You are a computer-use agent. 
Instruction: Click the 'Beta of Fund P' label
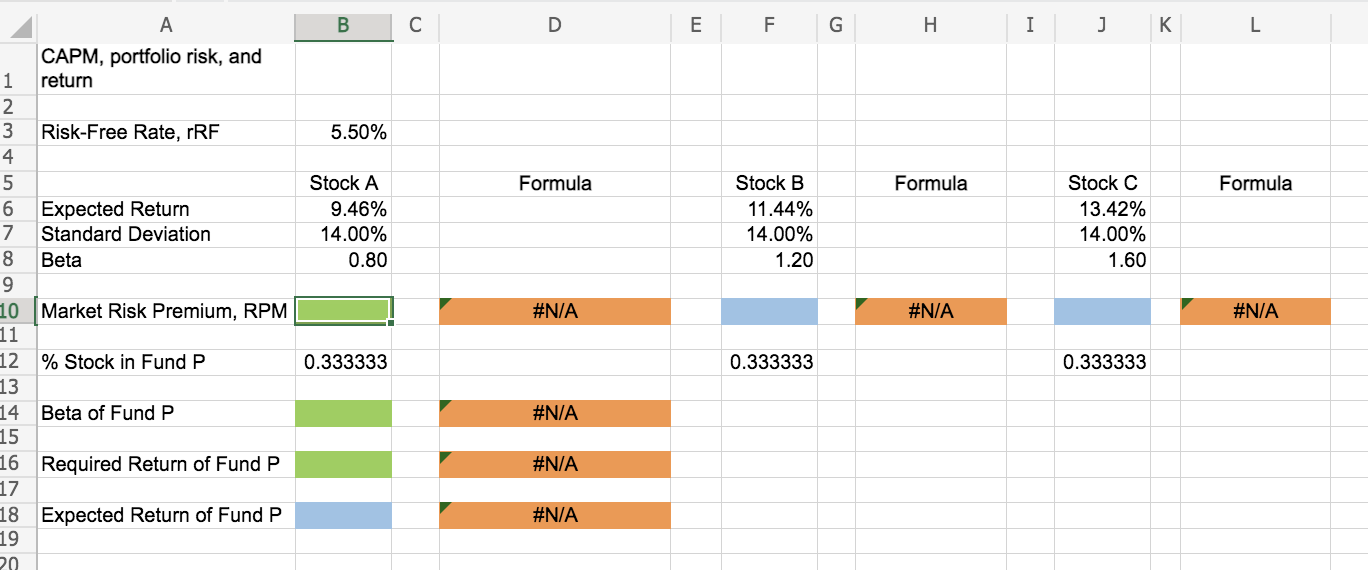tap(166, 413)
